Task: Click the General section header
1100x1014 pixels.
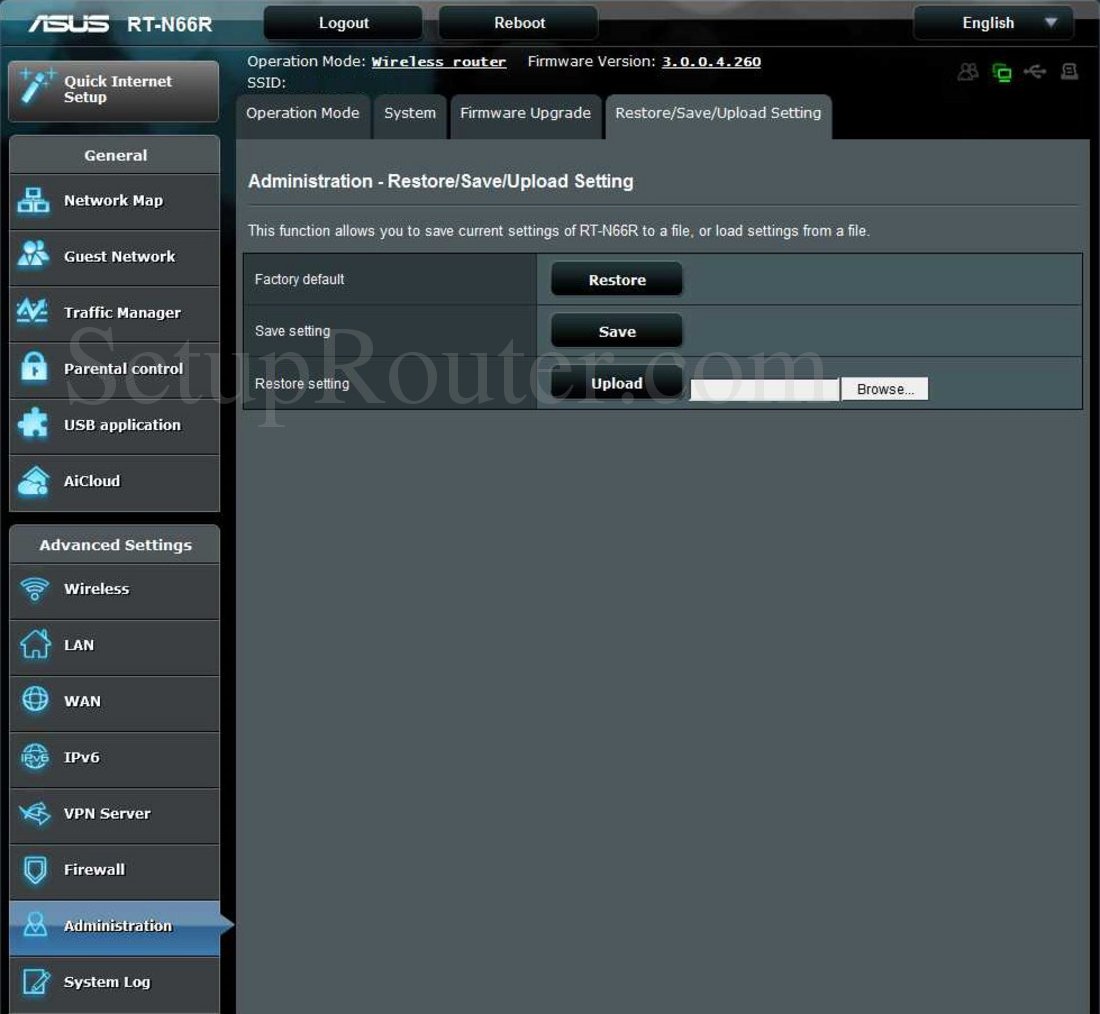Action: [x=115, y=155]
